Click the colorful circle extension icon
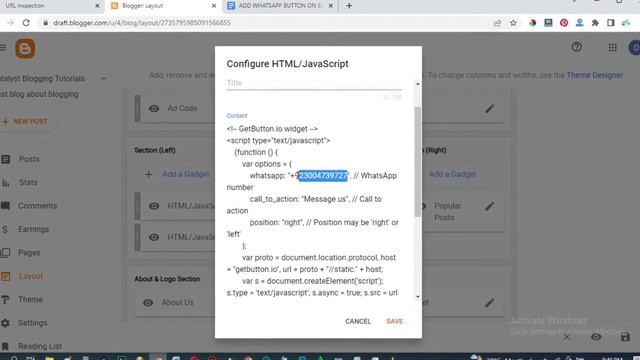This screenshot has height=360, width=640. click(532, 23)
